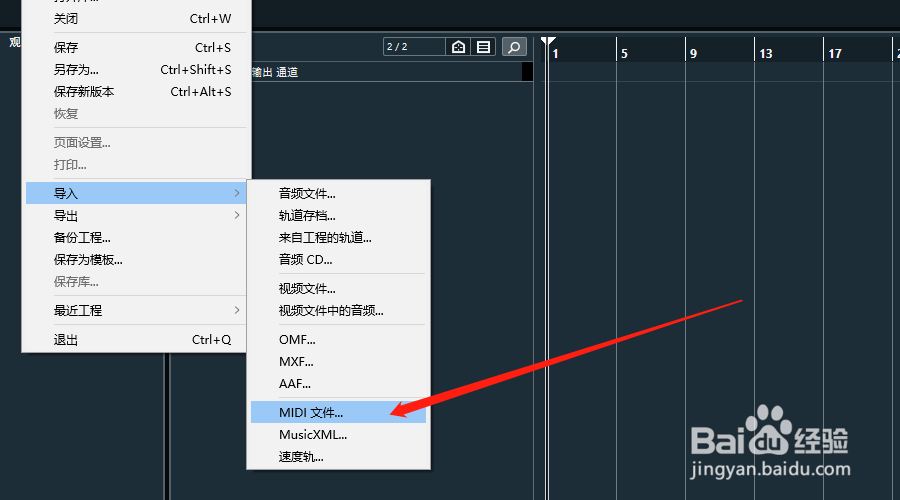Open the 导入 submenu entry
This screenshot has height=500, width=900.
point(136,193)
